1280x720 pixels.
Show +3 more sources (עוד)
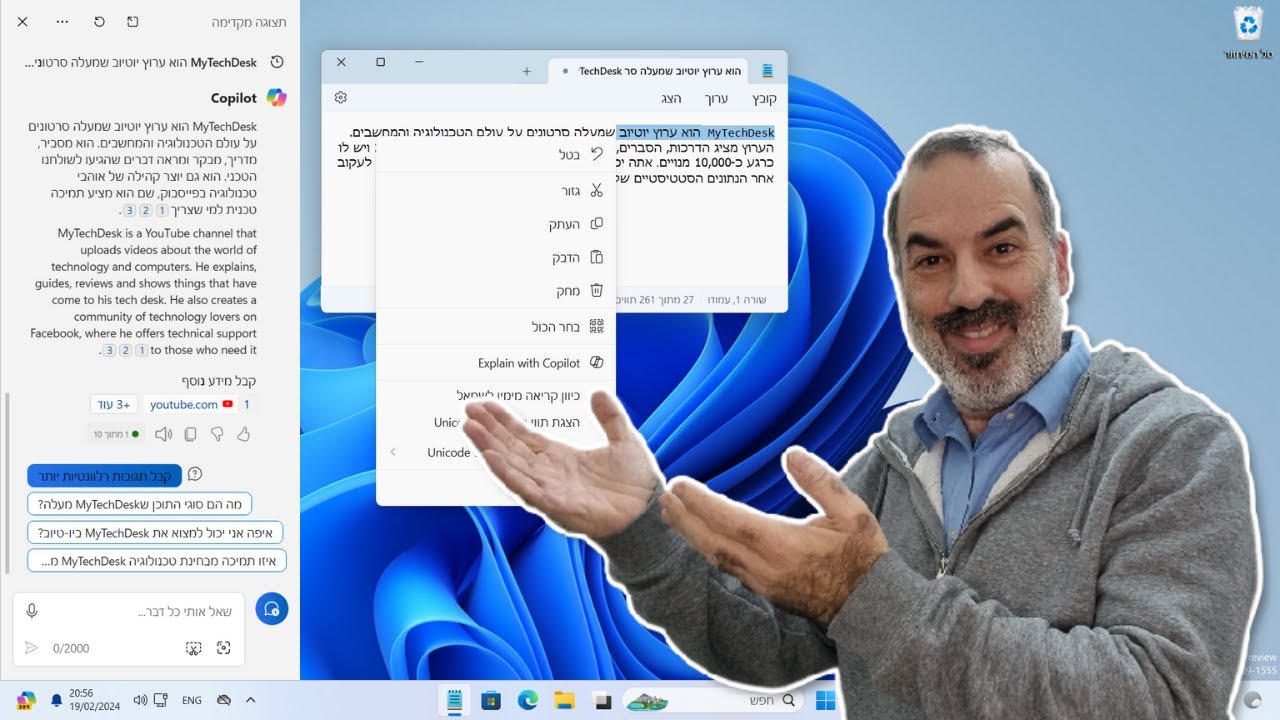pos(113,404)
